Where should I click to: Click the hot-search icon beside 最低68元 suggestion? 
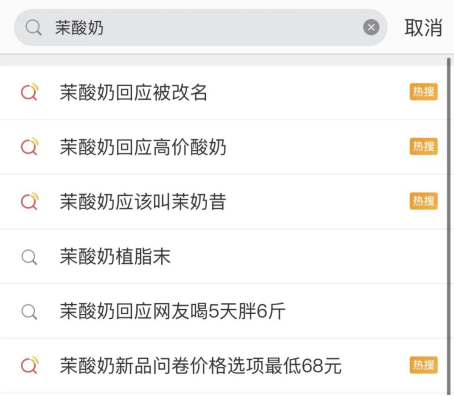(30, 365)
